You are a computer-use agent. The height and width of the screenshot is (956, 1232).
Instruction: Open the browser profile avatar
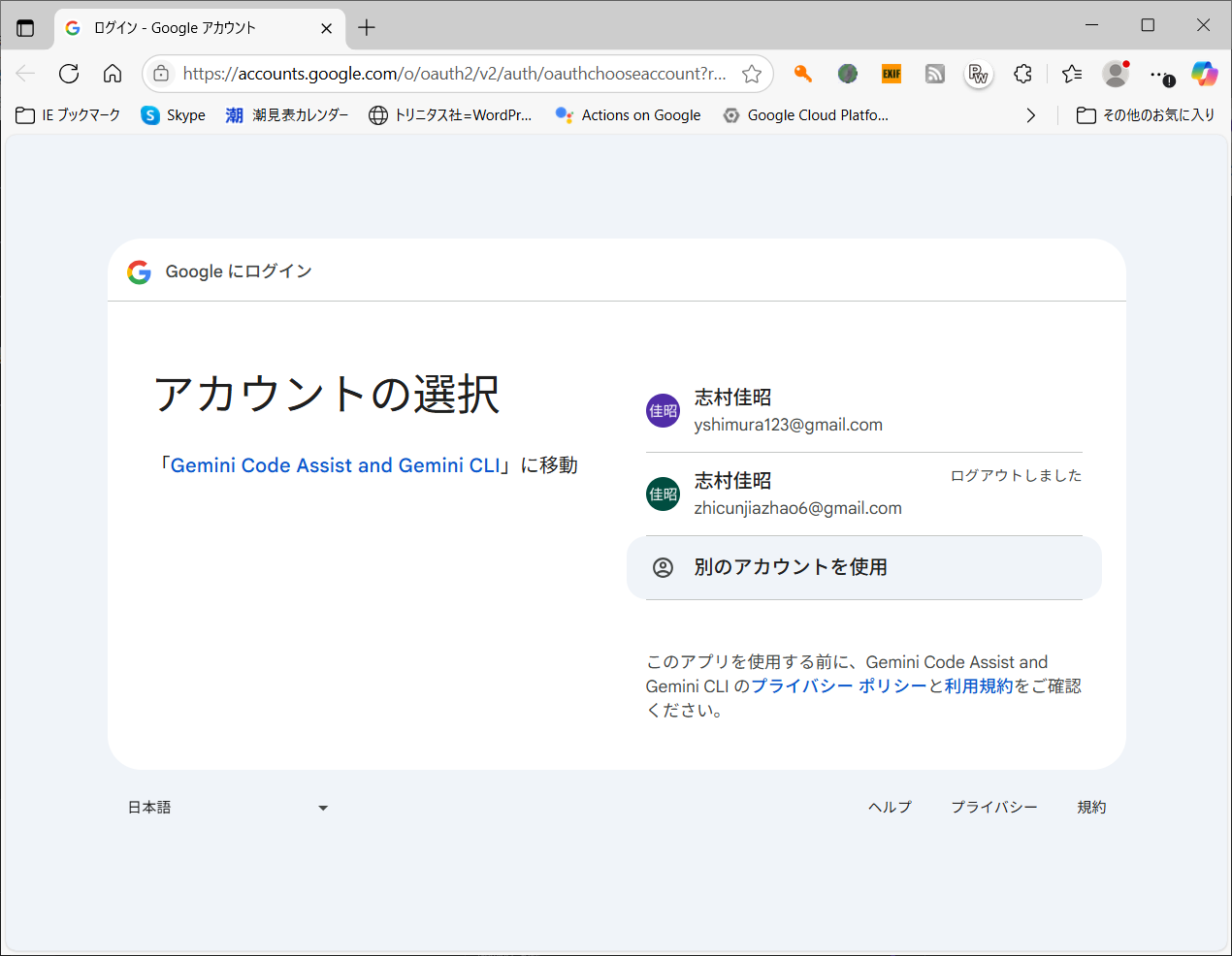(x=1116, y=74)
